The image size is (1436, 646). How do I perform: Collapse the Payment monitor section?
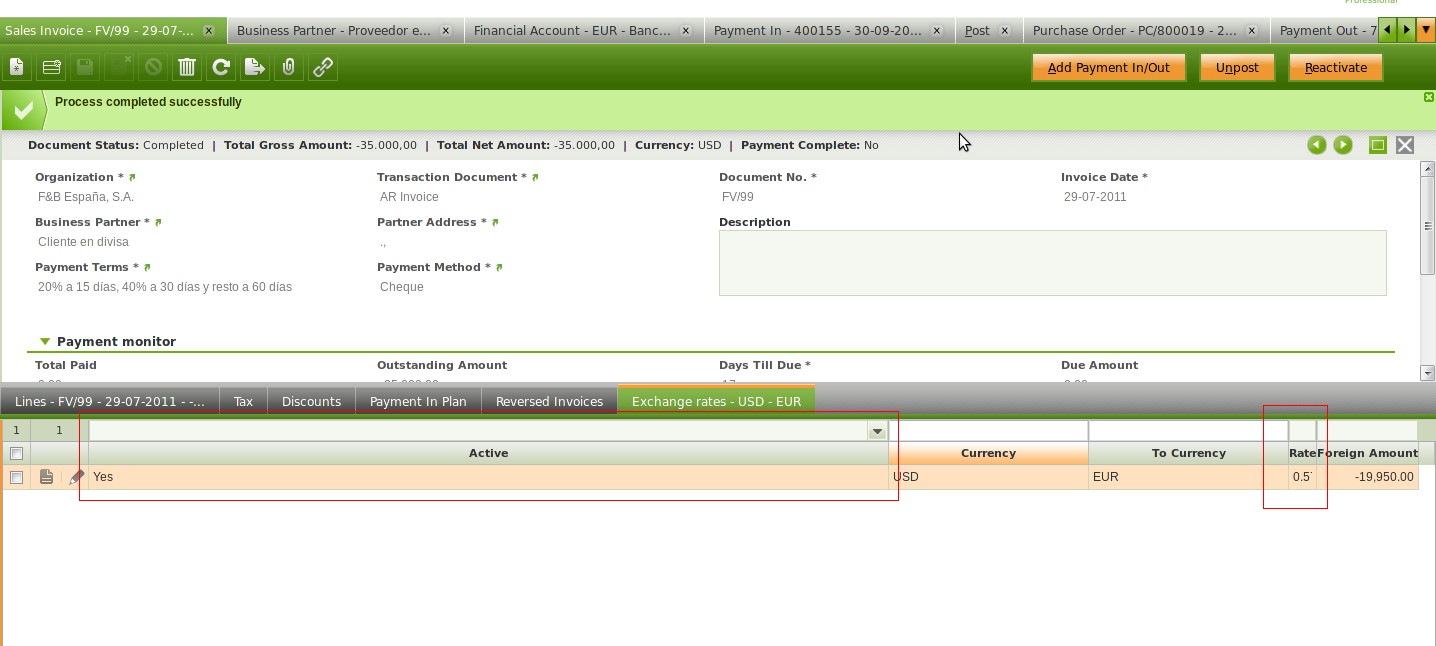pyautogui.click(x=45, y=342)
